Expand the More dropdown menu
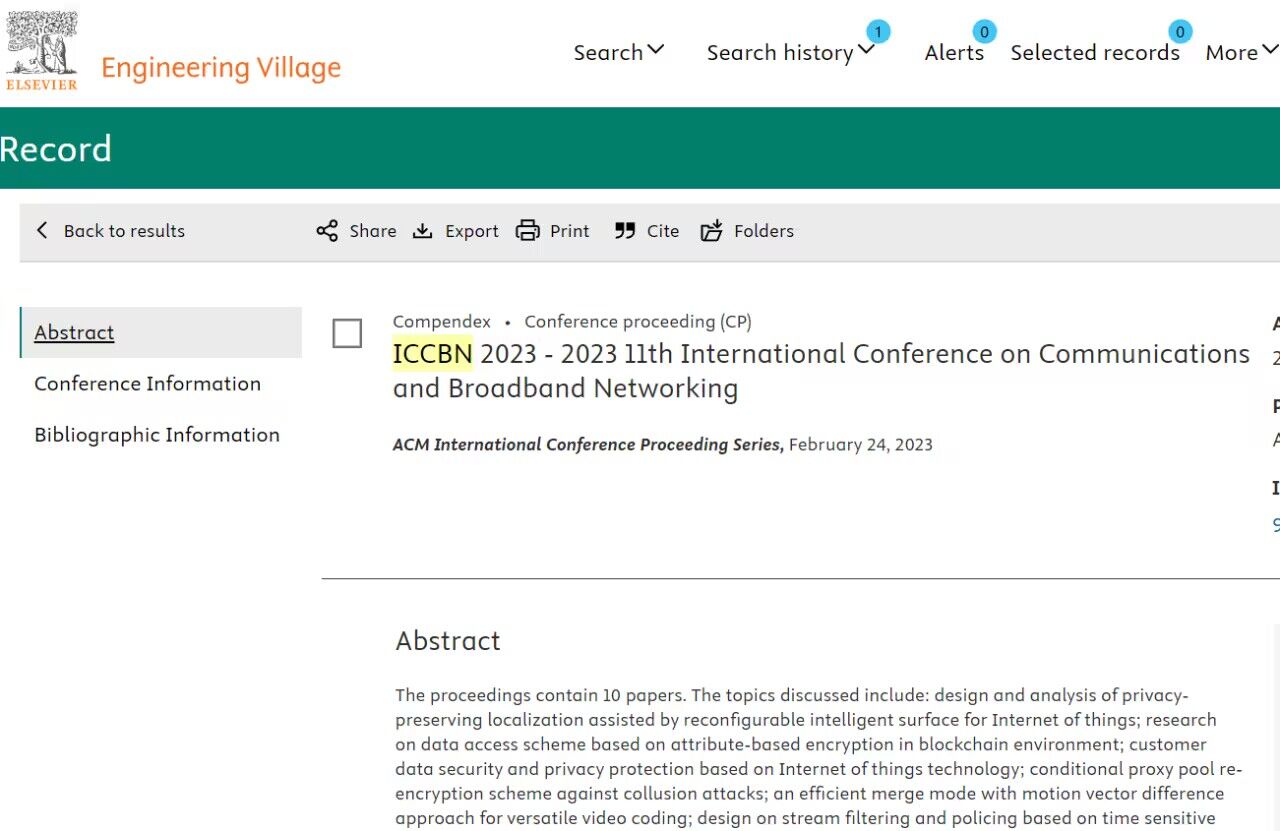Image resolution: width=1280 pixels, height=831 pixels. pyautogui.click(x=1241, y=52)
